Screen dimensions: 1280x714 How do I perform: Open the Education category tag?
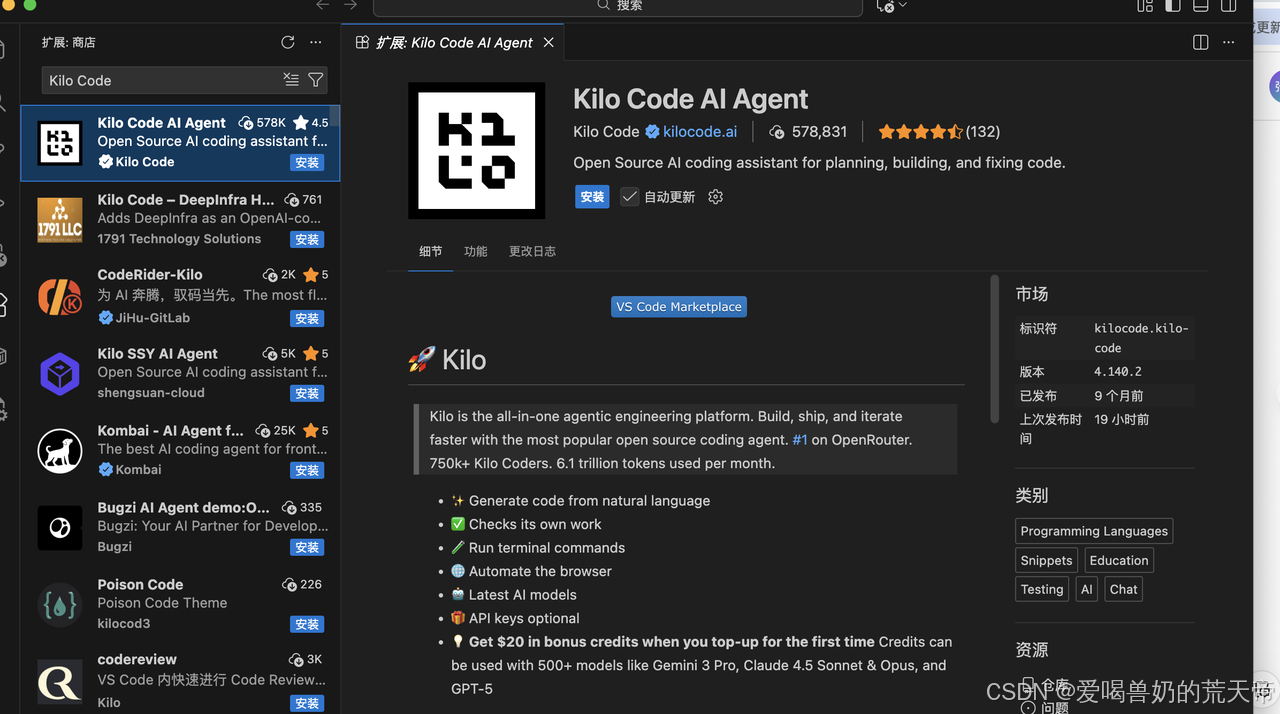click(1119, 560)
